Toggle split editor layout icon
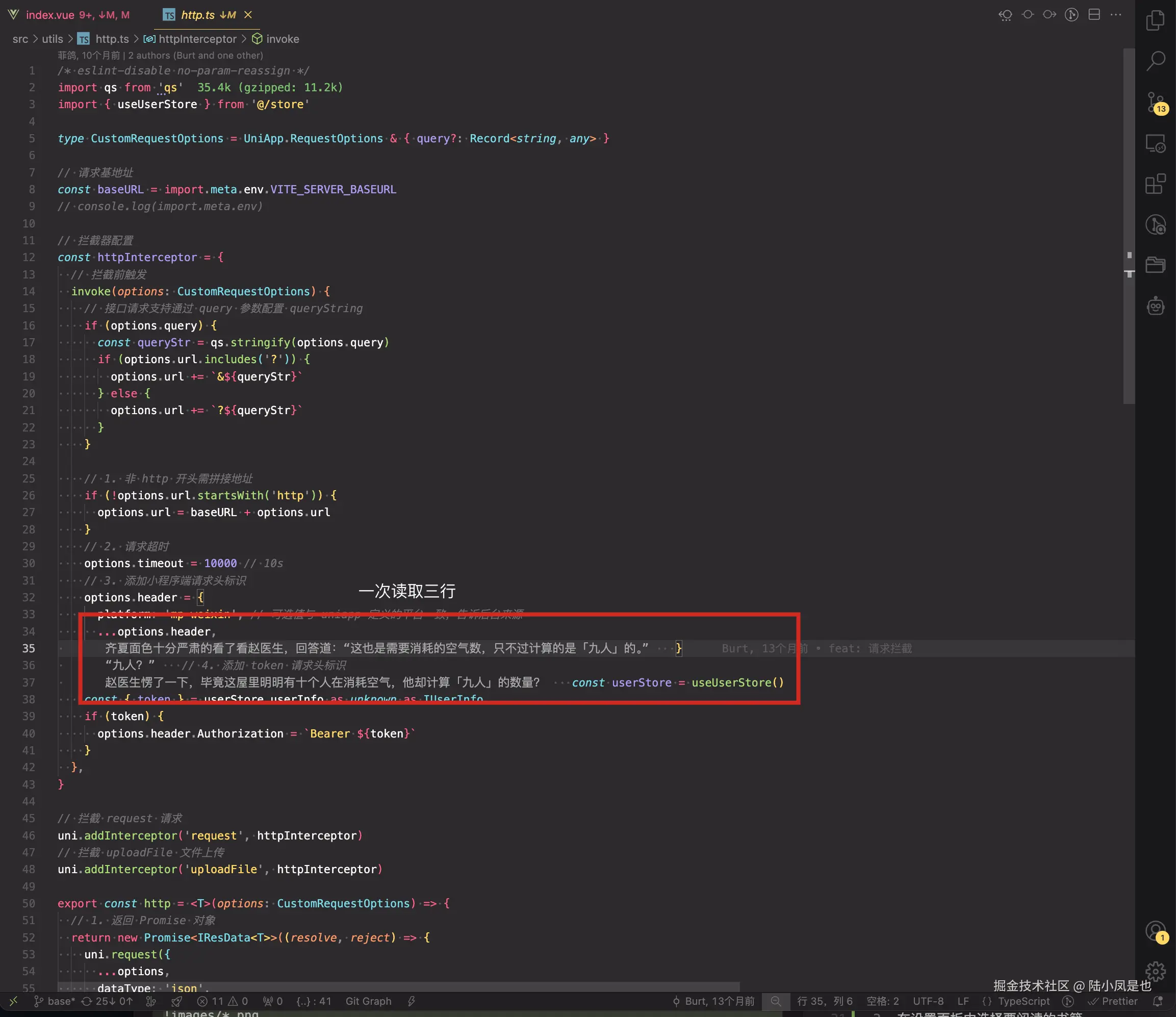The width and height of the screenshot is (1176, 1017). [1094, 15]
